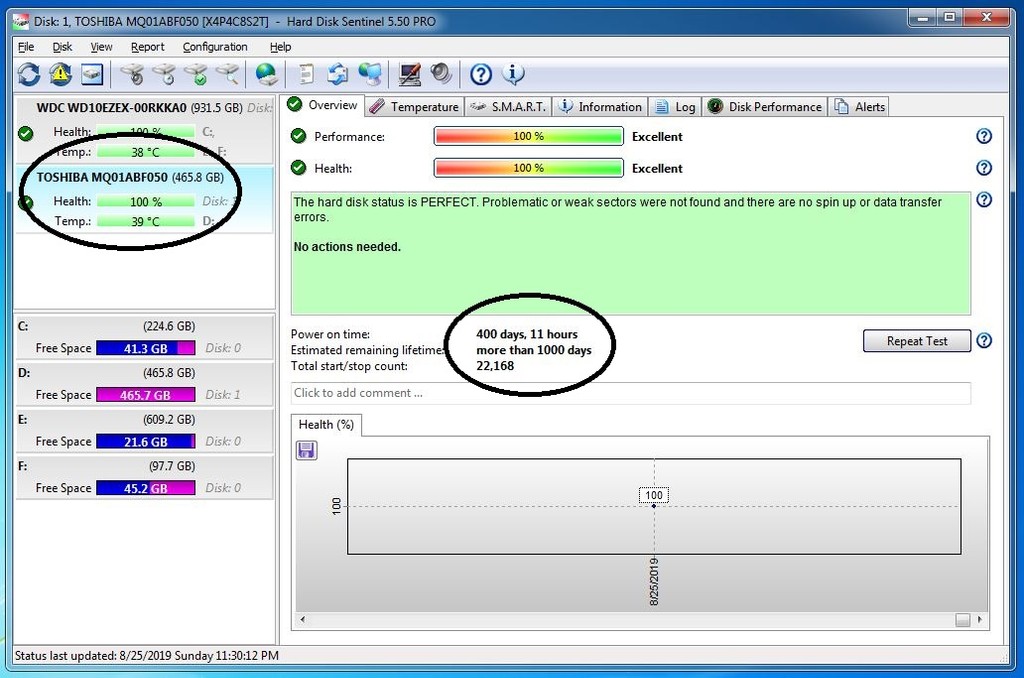Click the Health 100 % bar on Overview
The height and width of the screenshot is (678, 1024).
coord(528,168)
